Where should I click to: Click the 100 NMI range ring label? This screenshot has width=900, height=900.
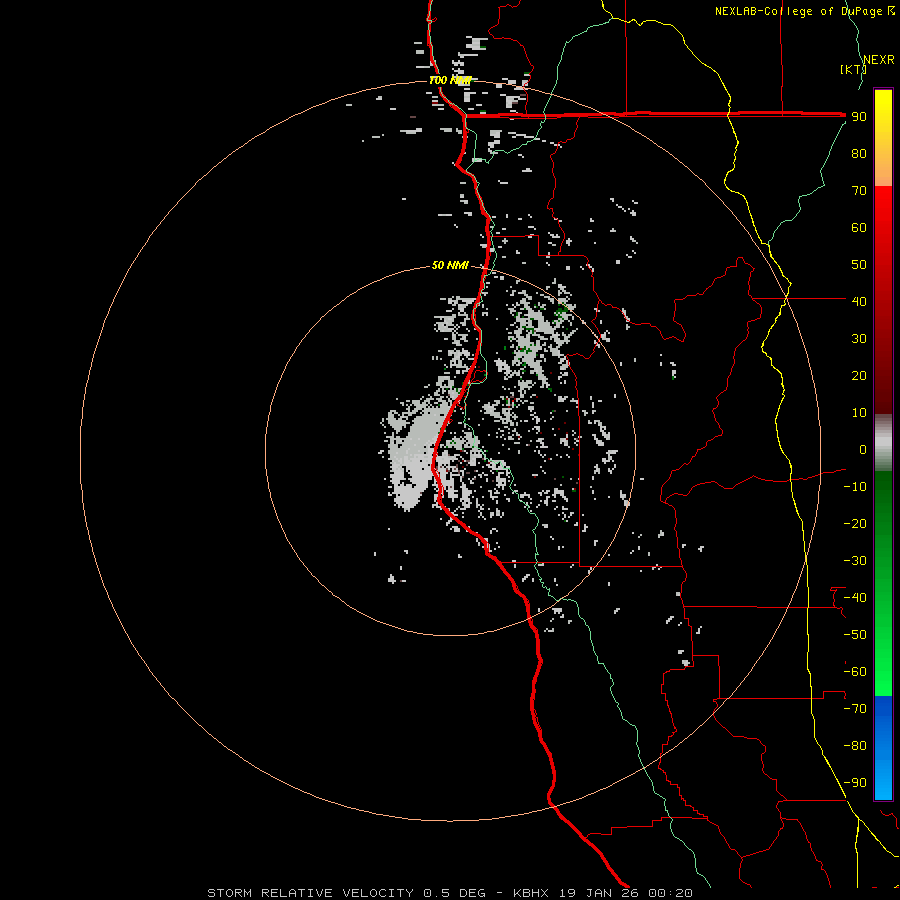pyautogui.click(x=449, y=80)
